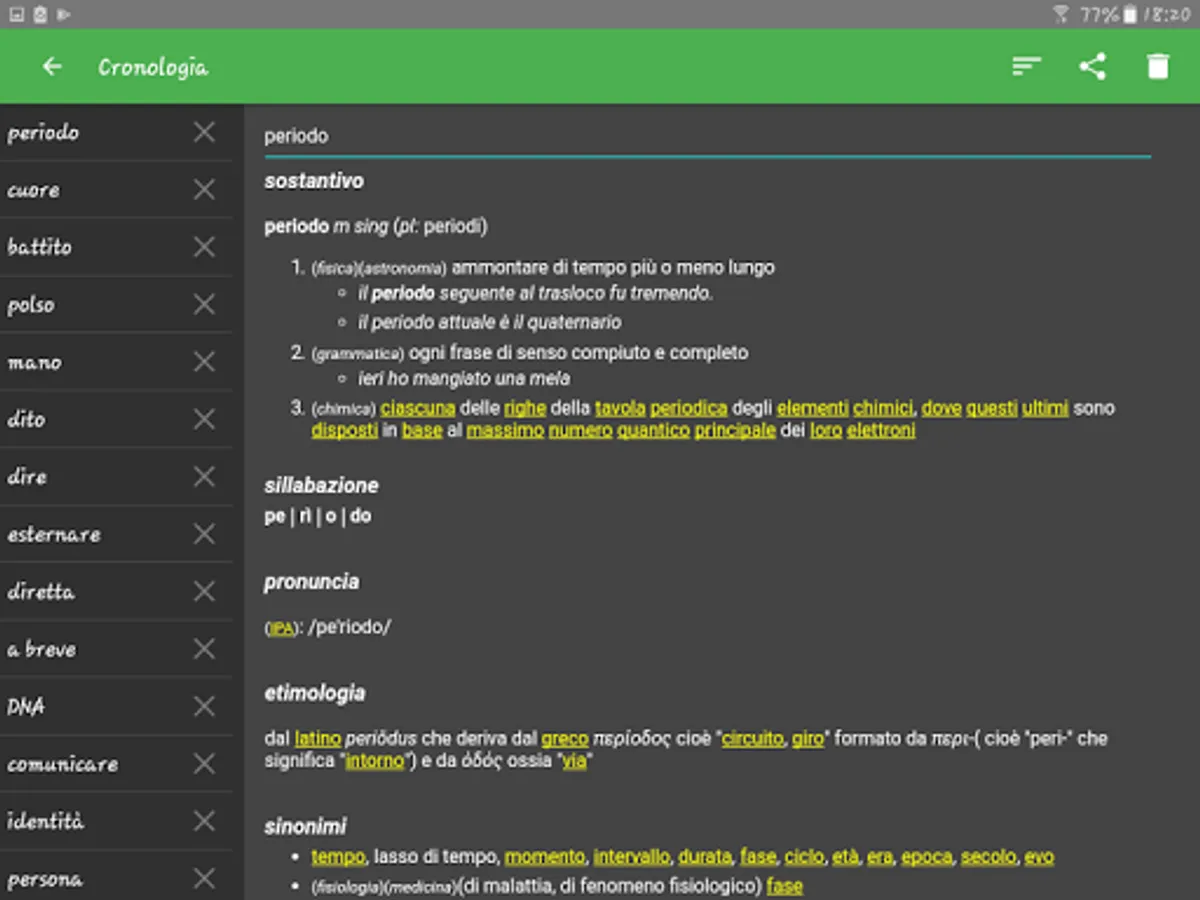Open the 'greco' etymology link
Screen dimensions: 1200x900
click(x=565, y=738)
